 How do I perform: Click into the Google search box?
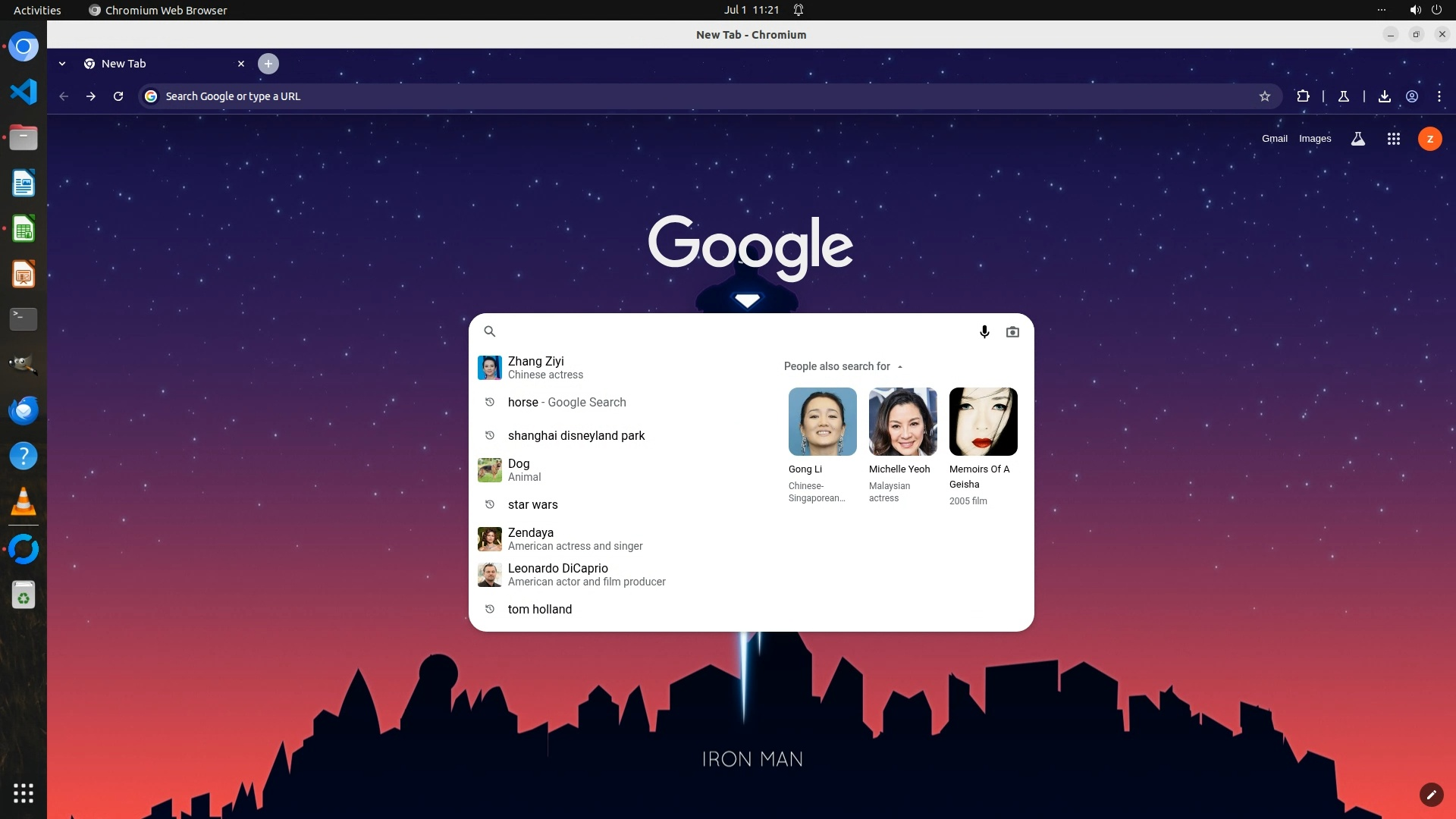tap(728, 331)
